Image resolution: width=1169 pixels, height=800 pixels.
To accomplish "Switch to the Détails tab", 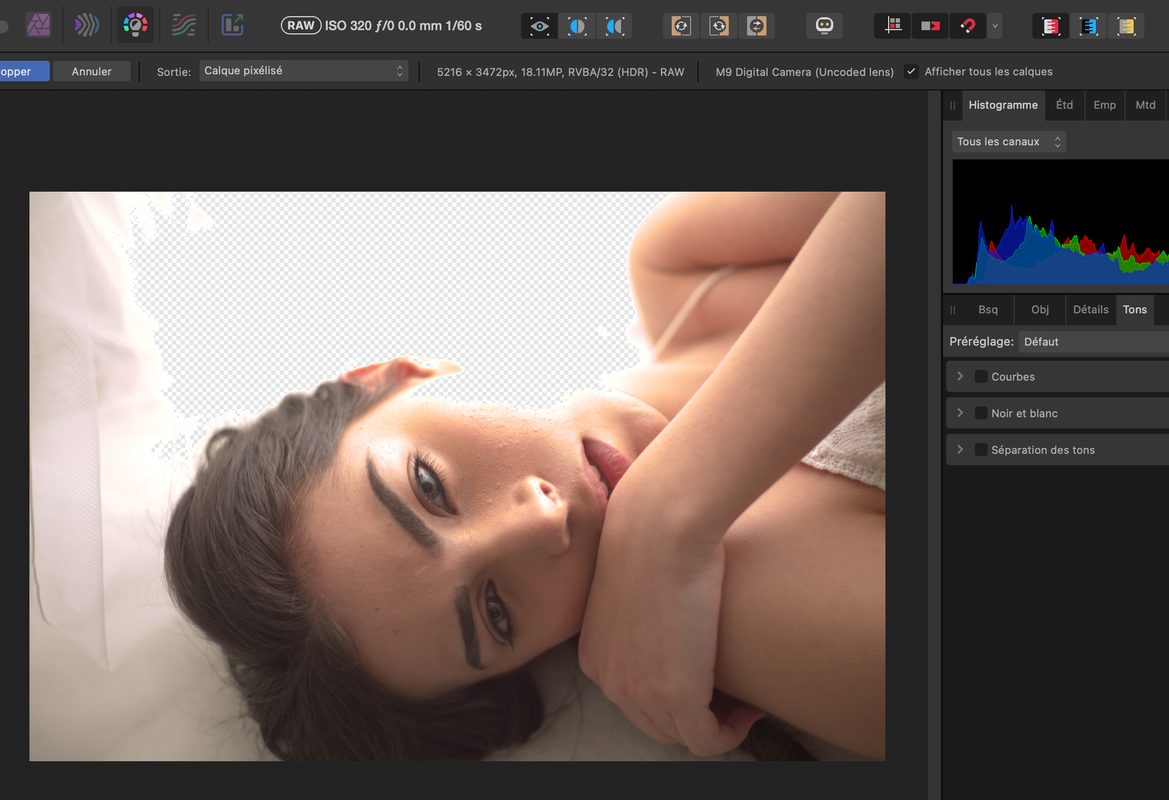I will click(x=1090, y=310).
